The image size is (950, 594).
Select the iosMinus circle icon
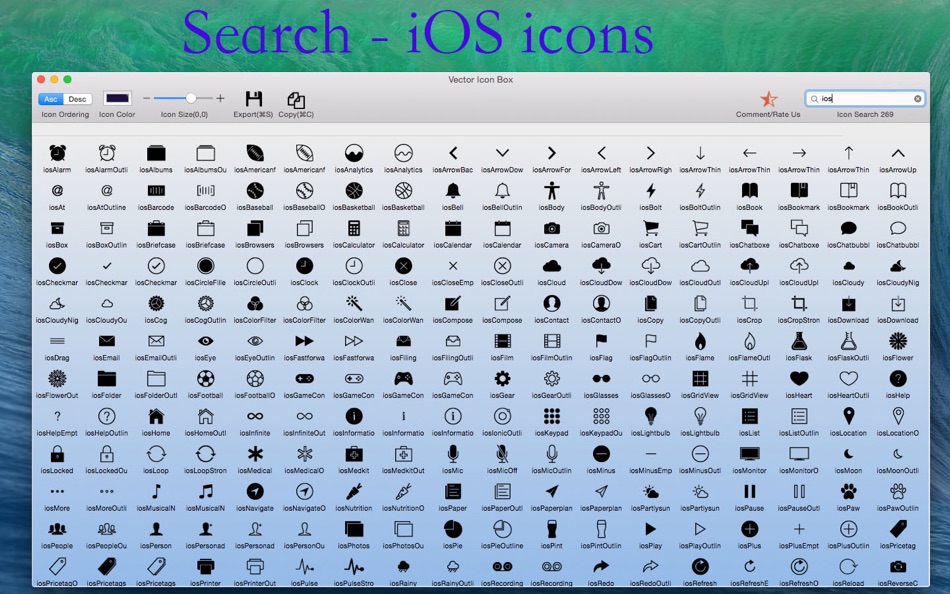pyautogui.click(x=601, y=453)
